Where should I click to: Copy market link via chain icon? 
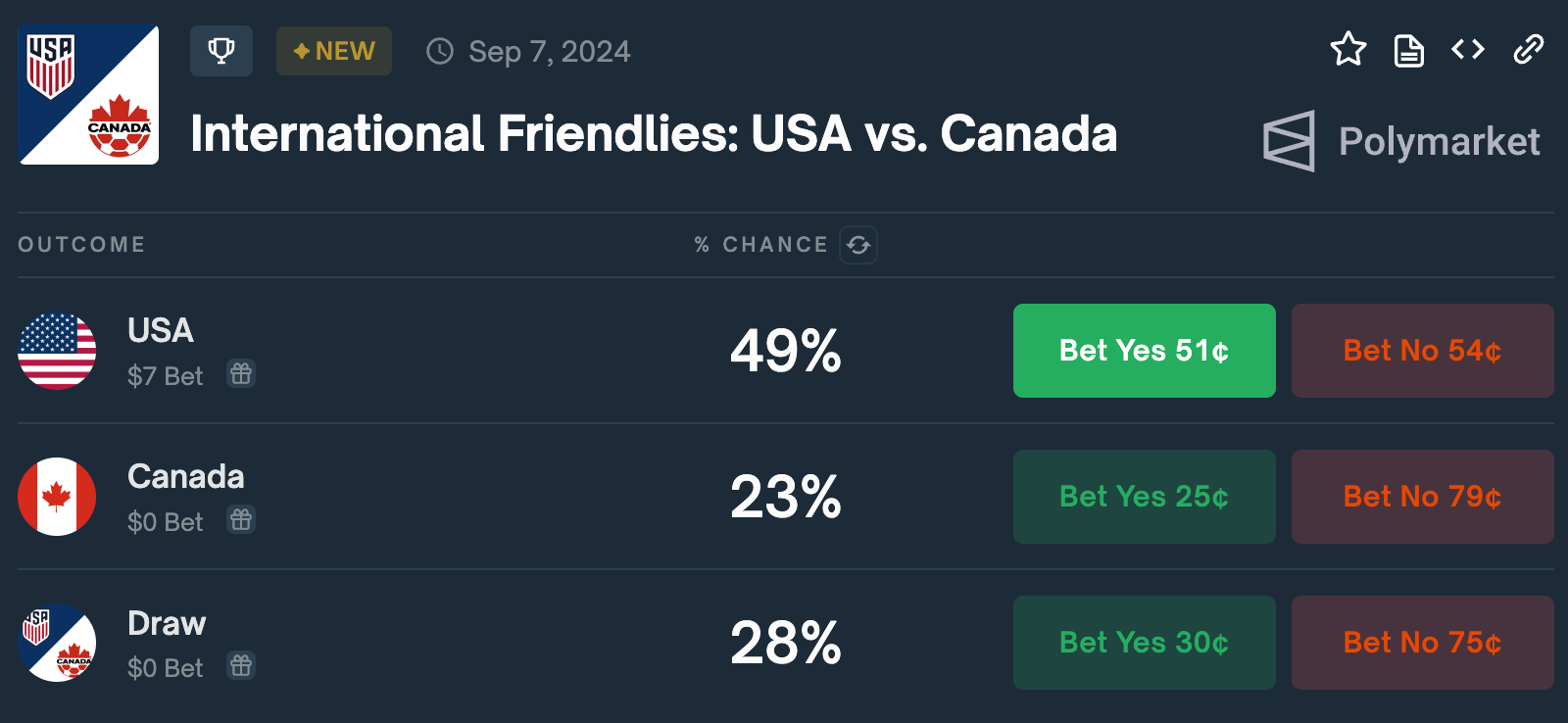pyautogui.click(x=1528, y=49)
